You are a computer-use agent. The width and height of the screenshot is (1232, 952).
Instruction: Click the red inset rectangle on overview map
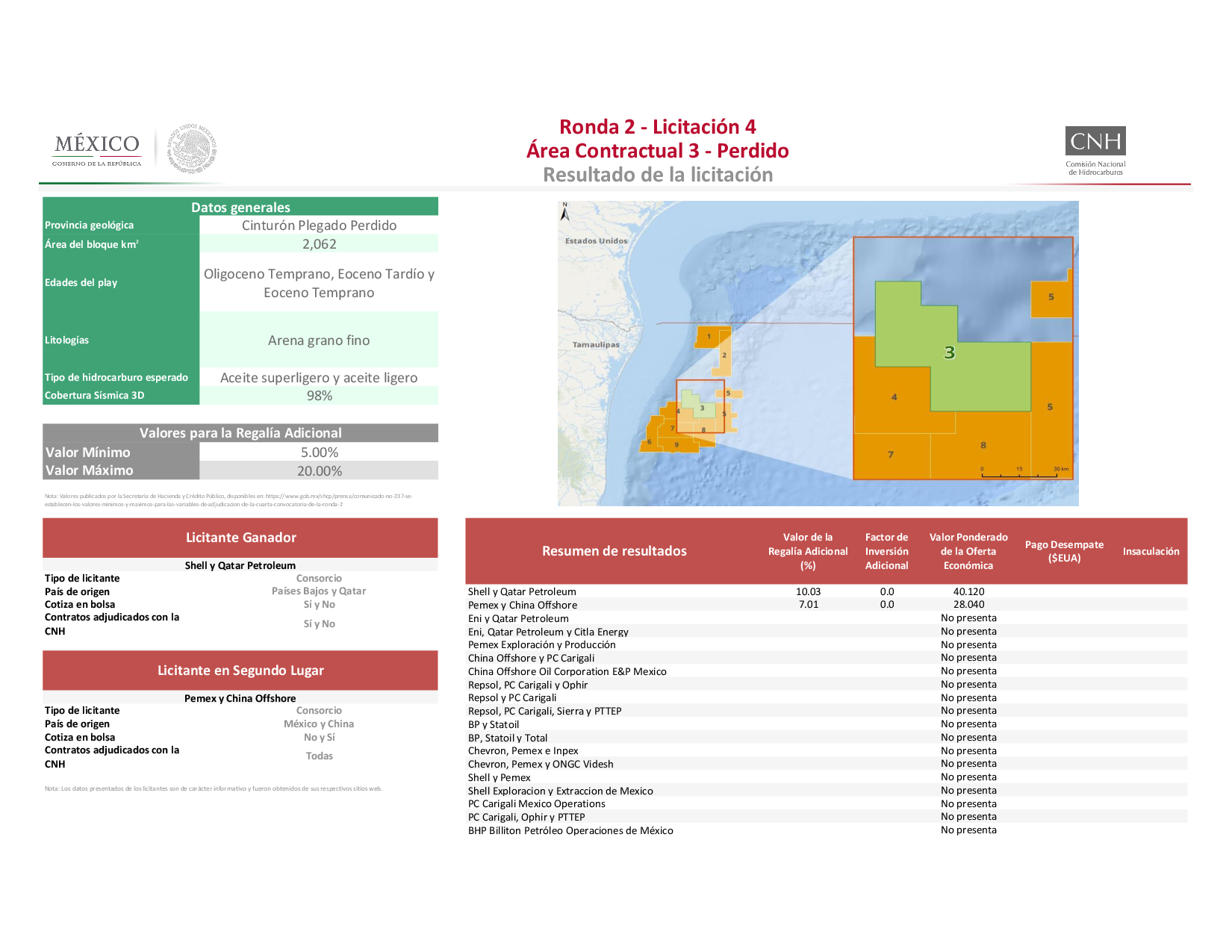click(700, 406)
